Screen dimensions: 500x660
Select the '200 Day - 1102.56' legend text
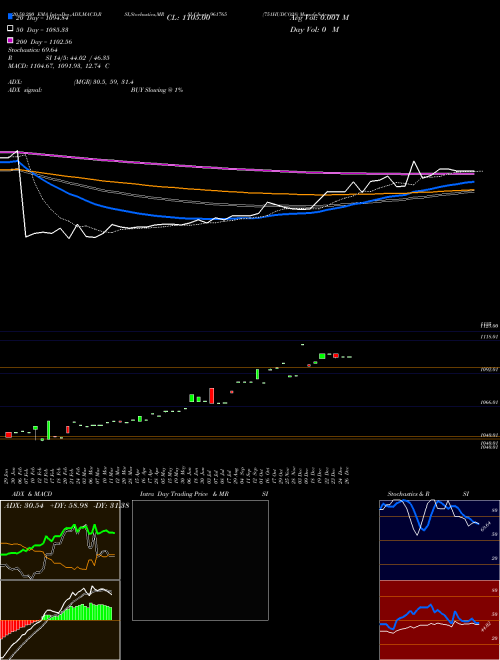coord(44,42)
